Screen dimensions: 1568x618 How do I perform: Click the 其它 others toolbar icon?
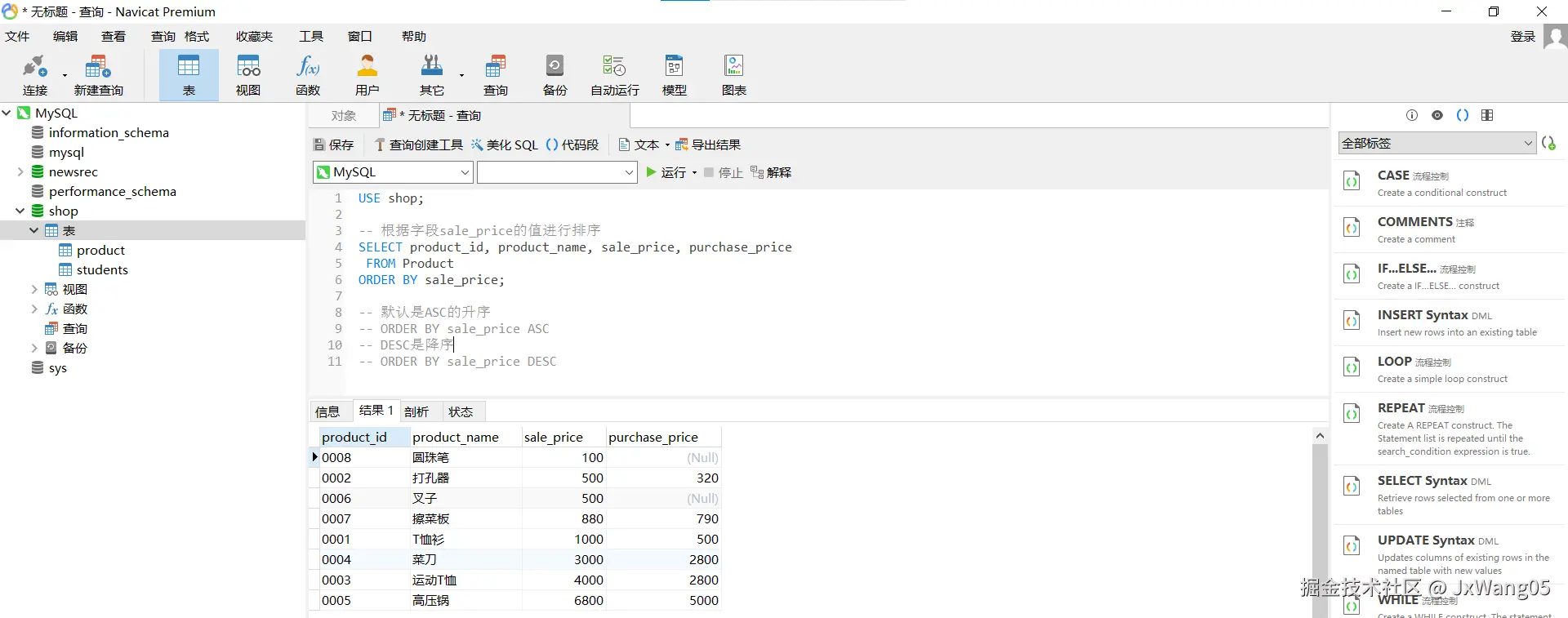click(x=431, y=75)
